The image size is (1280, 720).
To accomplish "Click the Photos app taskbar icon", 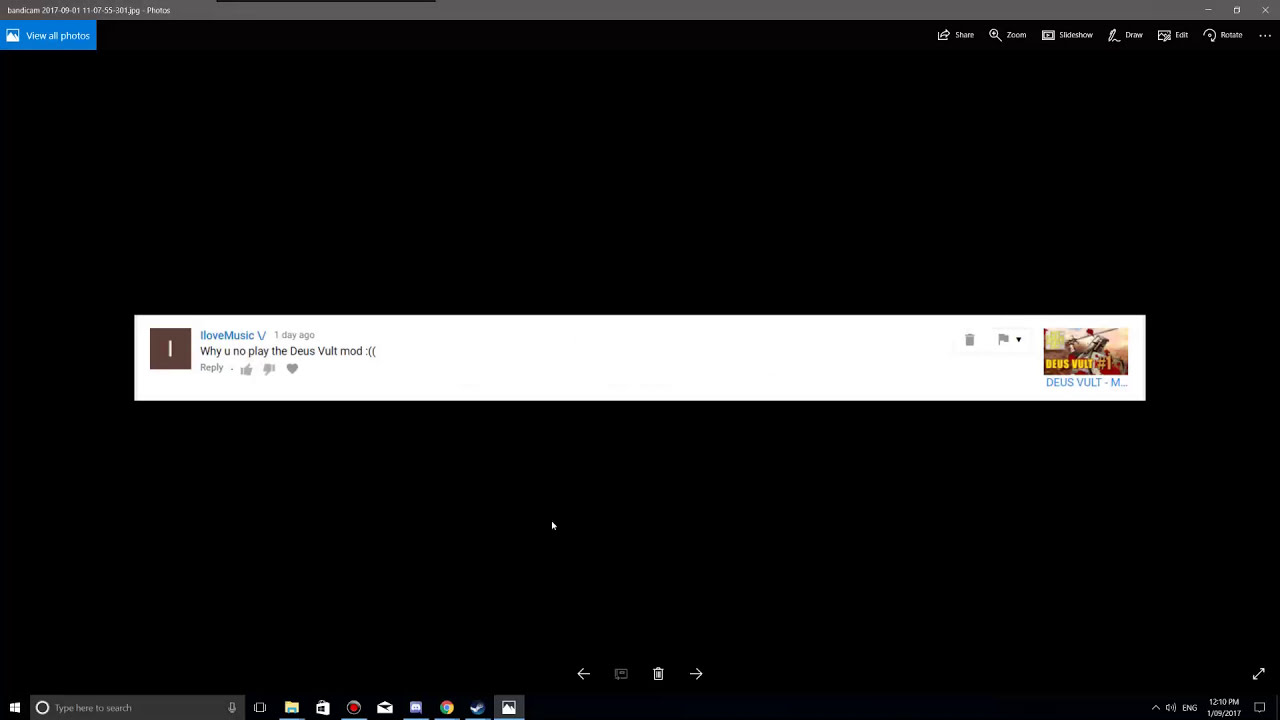I will click(509, 708).
